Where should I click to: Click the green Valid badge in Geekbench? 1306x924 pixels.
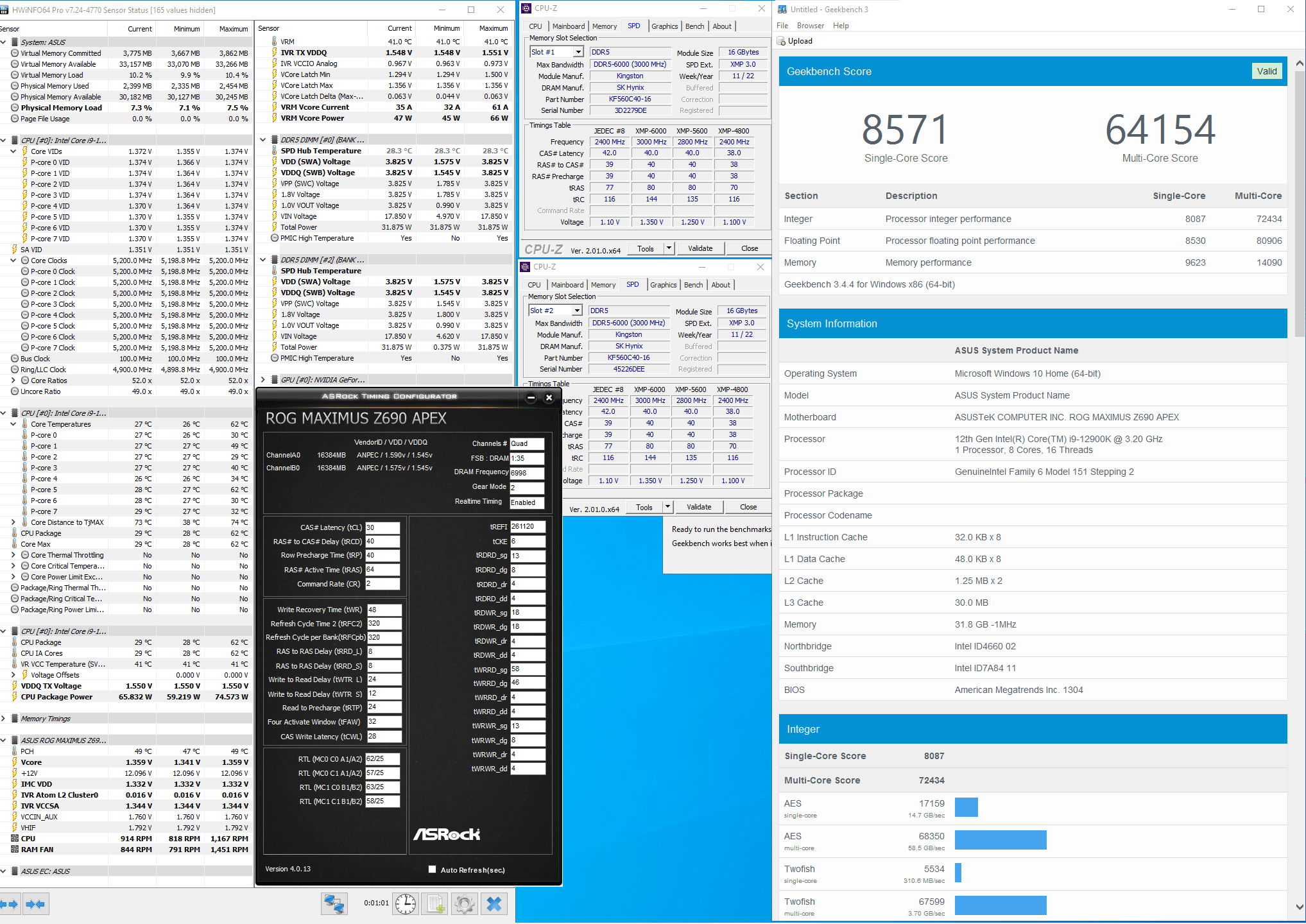point(1267,71)
